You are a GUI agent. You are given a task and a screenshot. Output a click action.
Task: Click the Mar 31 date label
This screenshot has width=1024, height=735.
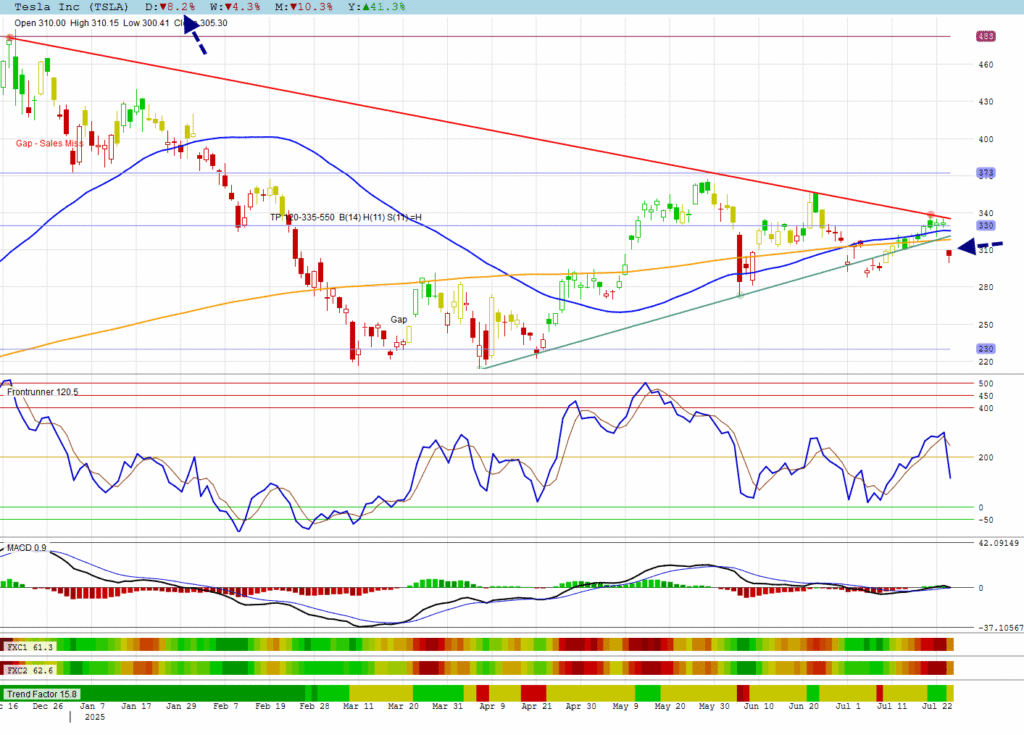pos(447,706)
